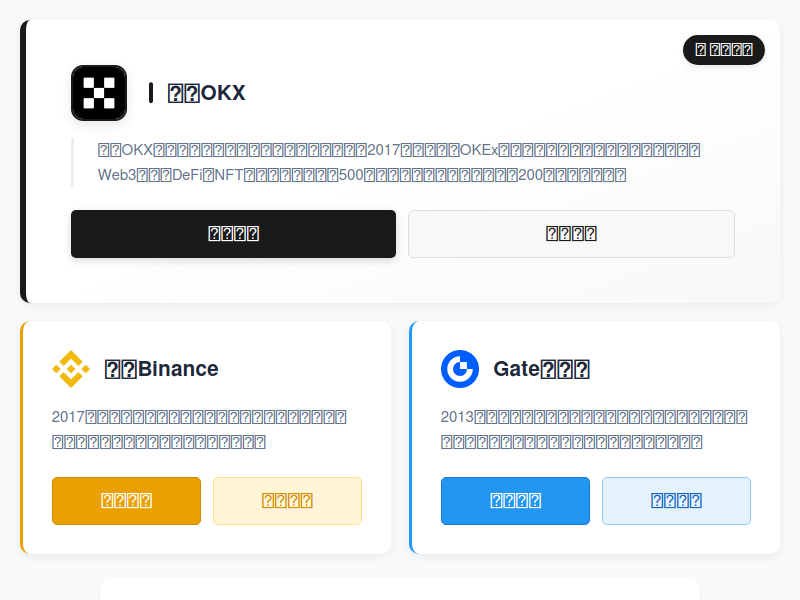Screen dimensions: 800x600
Task: Click the Gate blue circular logo
Action: tap(460, 369)
